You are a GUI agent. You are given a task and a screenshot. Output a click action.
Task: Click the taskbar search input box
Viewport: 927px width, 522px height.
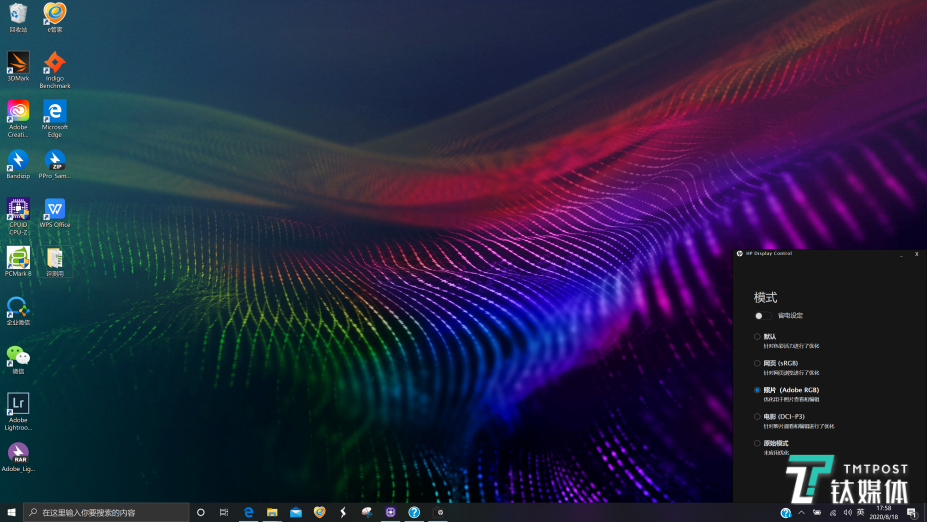(x=105, y=512)
